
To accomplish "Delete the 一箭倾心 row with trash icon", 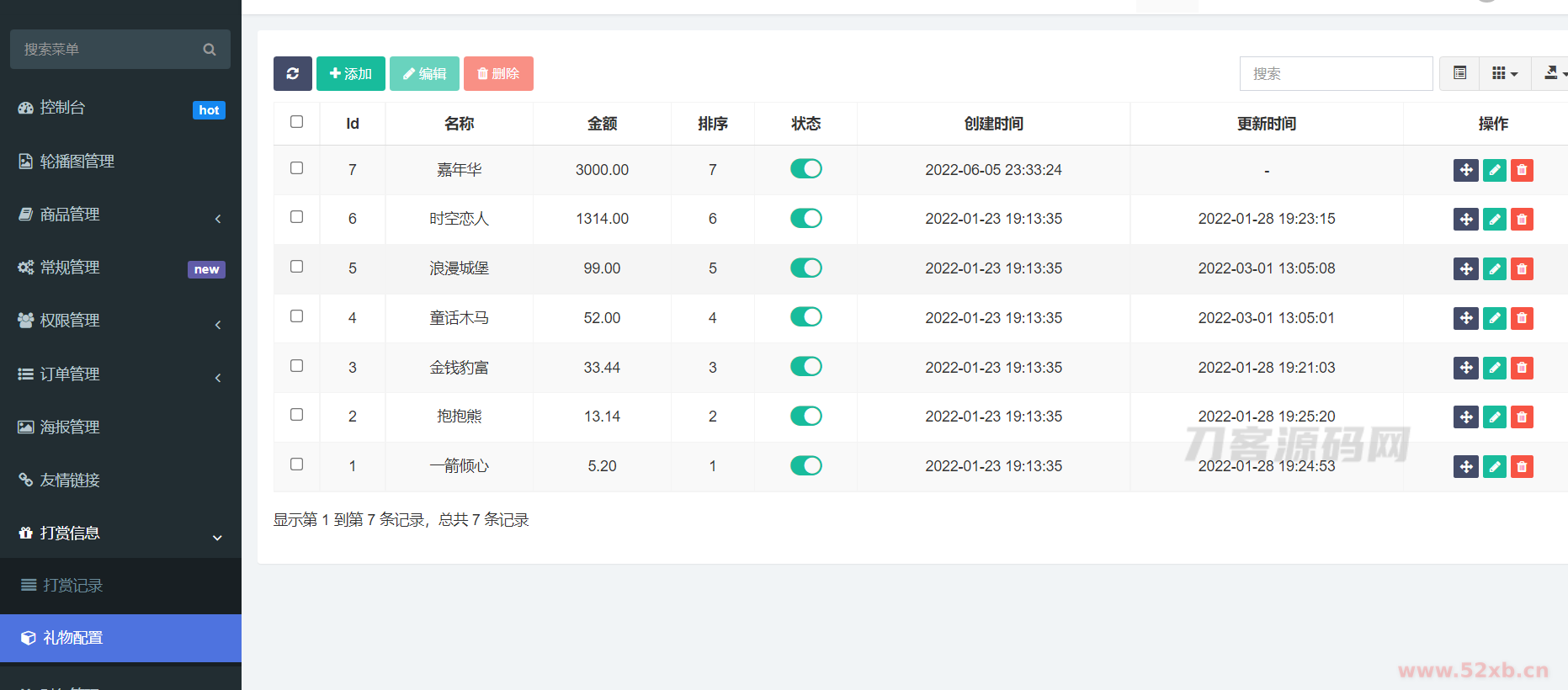I will pos(1522,467).
